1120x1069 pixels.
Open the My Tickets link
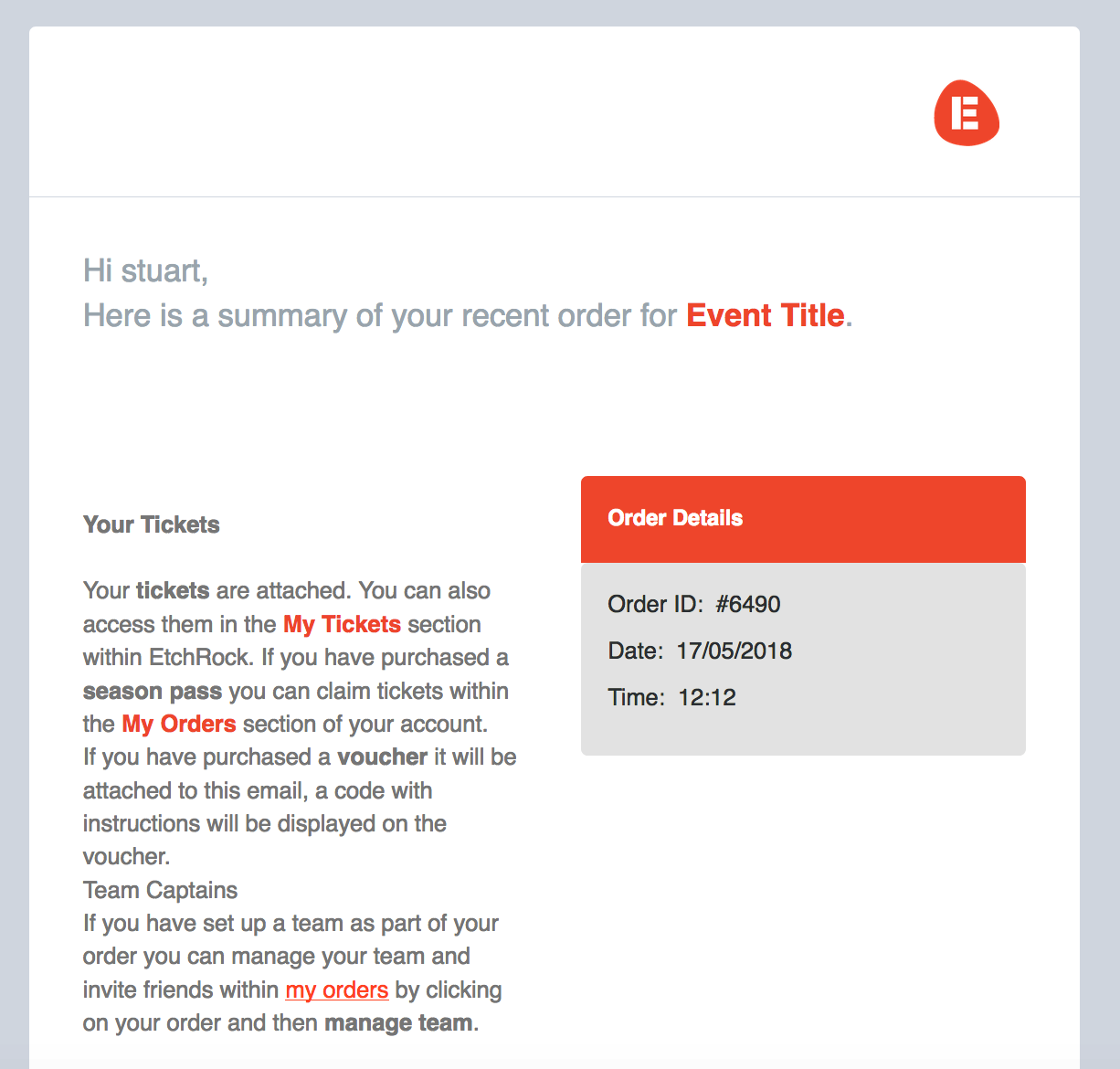click(342, 624)
